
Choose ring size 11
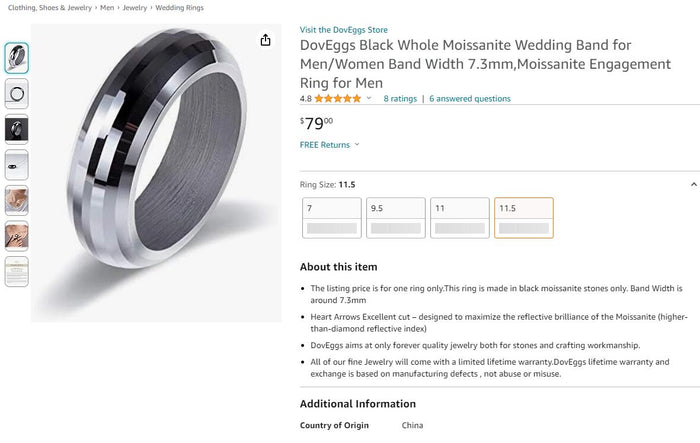[x=460, y=218]
